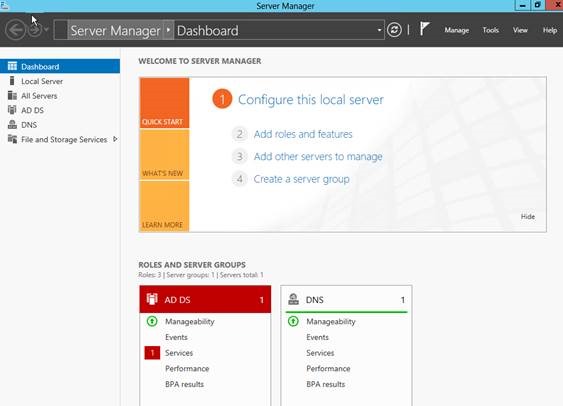Image resolution: width=563 pixels, height=406 pixels.
Task: Click the AD DS icon in the sidebar
Action: [12, 110]
